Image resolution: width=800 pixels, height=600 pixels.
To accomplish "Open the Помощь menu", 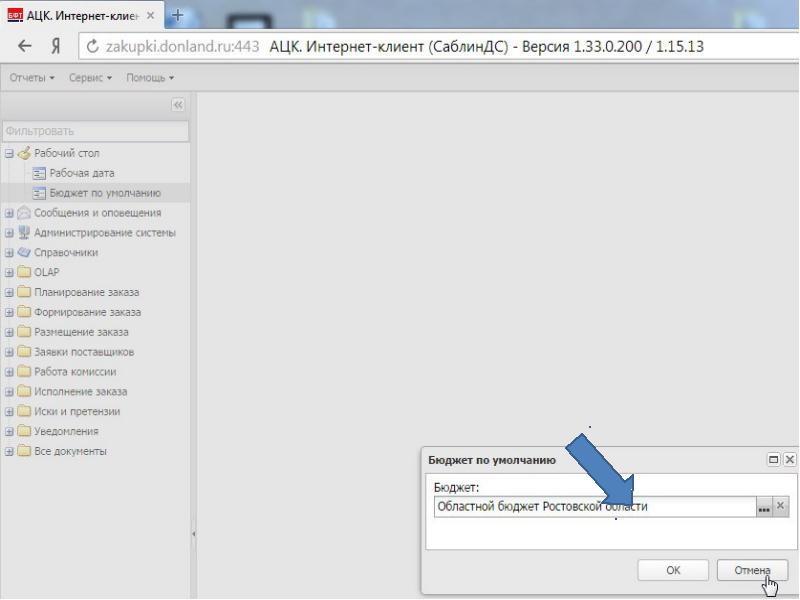I will click(x=150, y=78).
